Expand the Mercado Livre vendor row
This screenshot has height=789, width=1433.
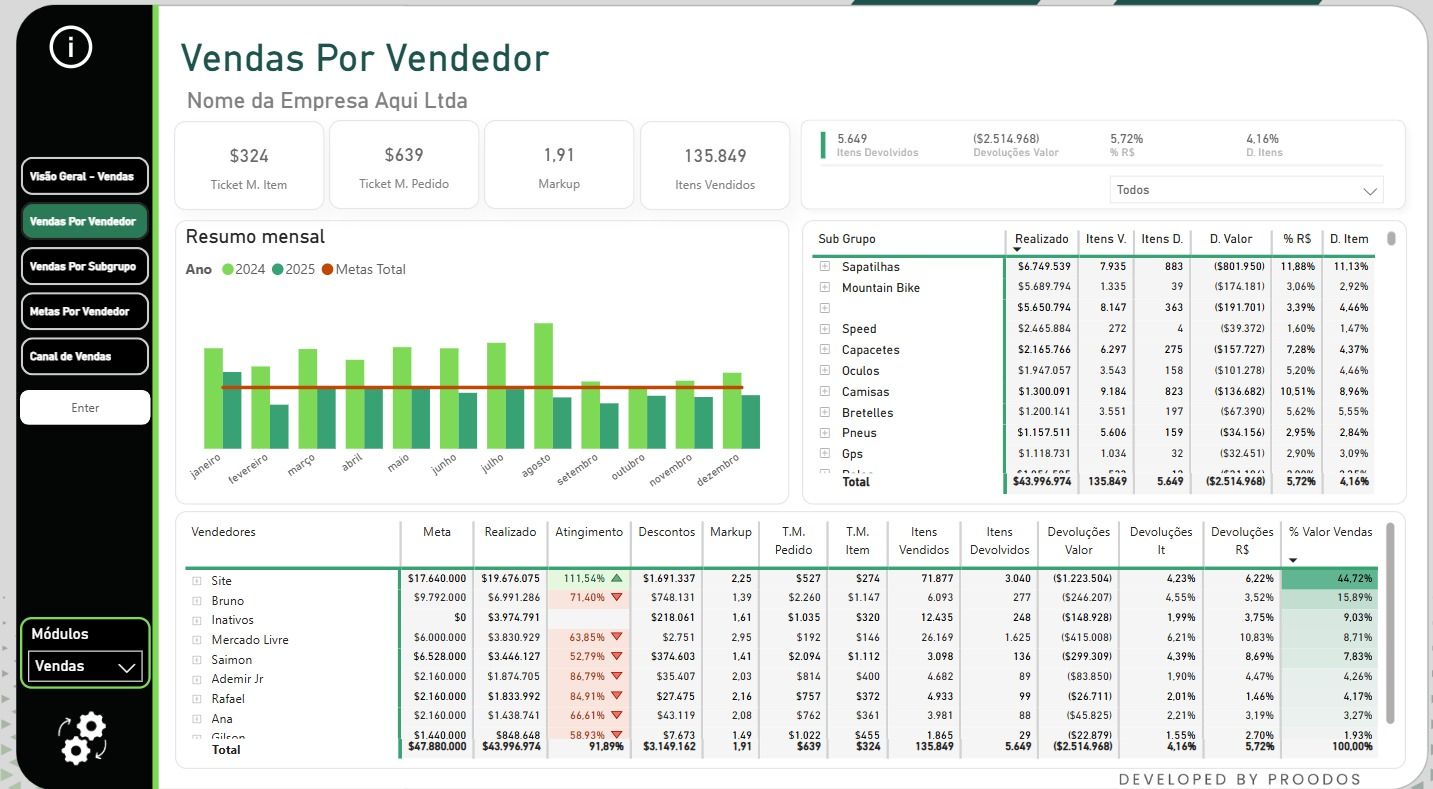point(197,640)
